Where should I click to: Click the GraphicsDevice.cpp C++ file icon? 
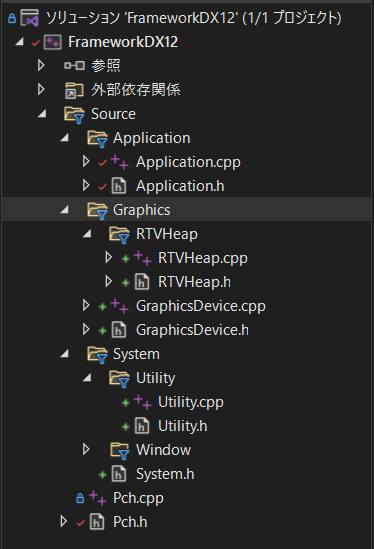(119, 306)
